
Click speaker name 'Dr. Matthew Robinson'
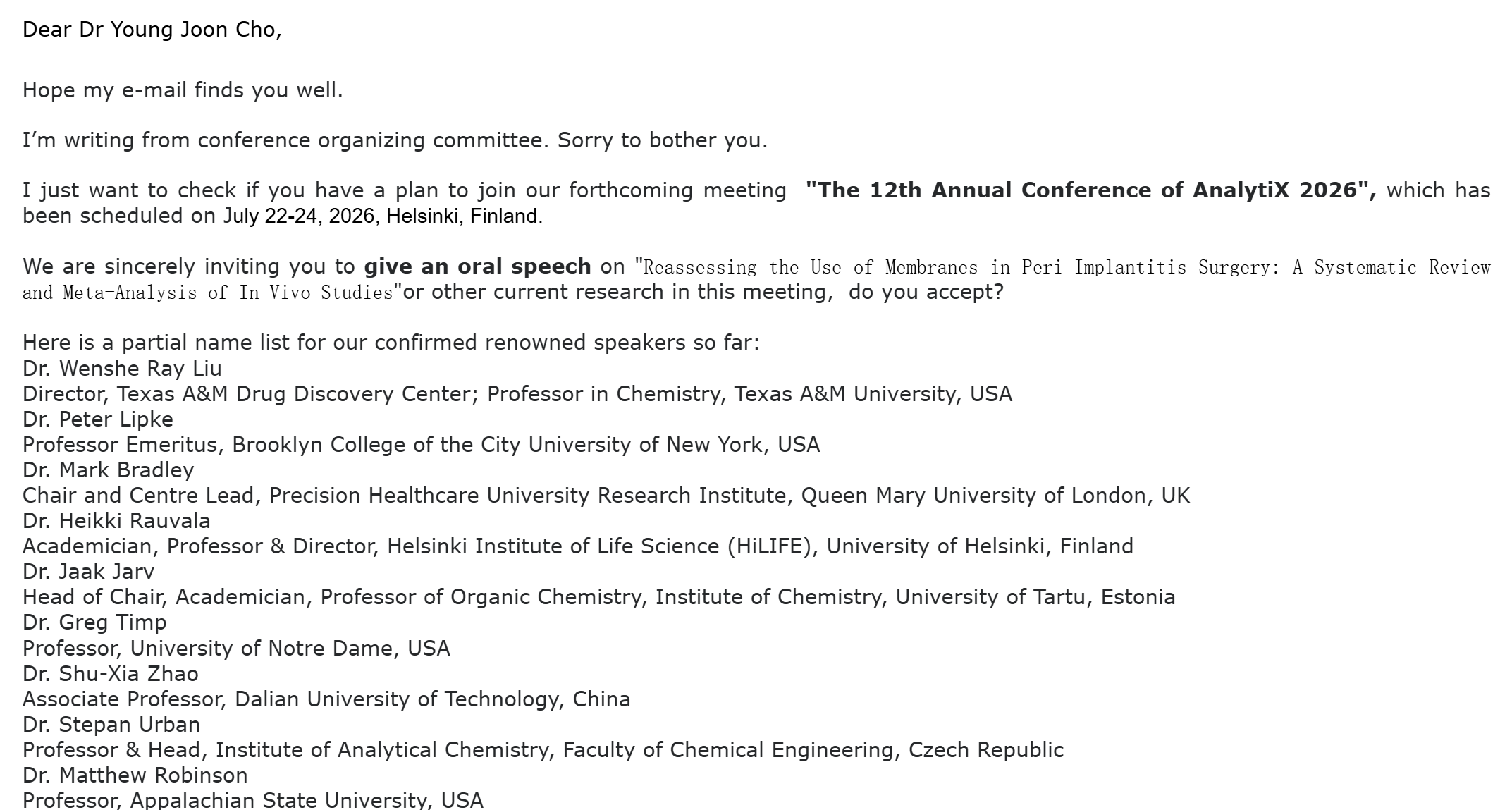pyautogui.click(x=135, y=775)
